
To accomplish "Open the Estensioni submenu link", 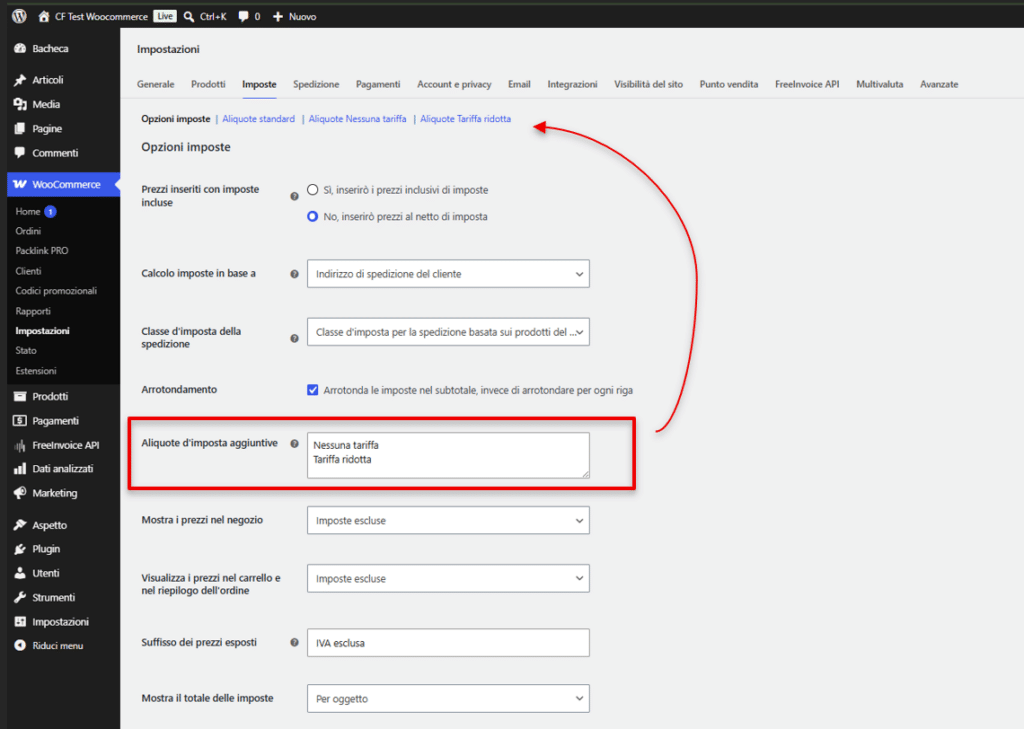I will [36, 371].
